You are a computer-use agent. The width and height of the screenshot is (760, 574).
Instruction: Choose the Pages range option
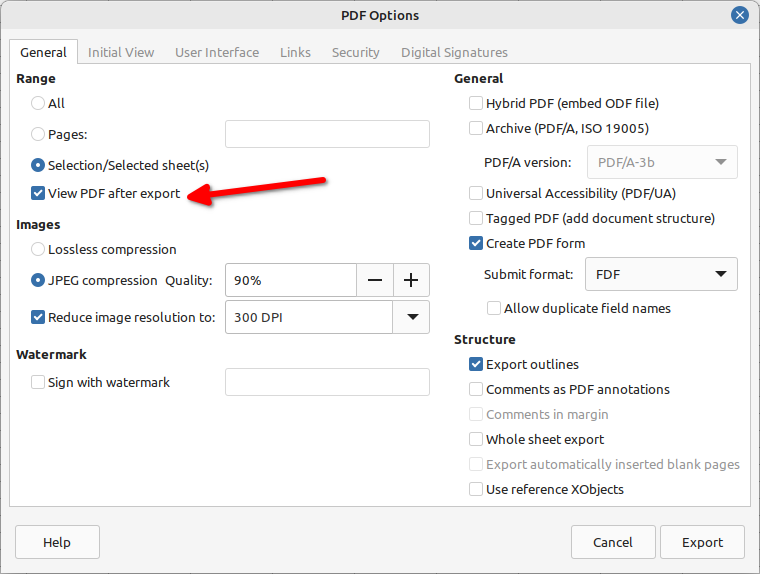coord(38,134)
